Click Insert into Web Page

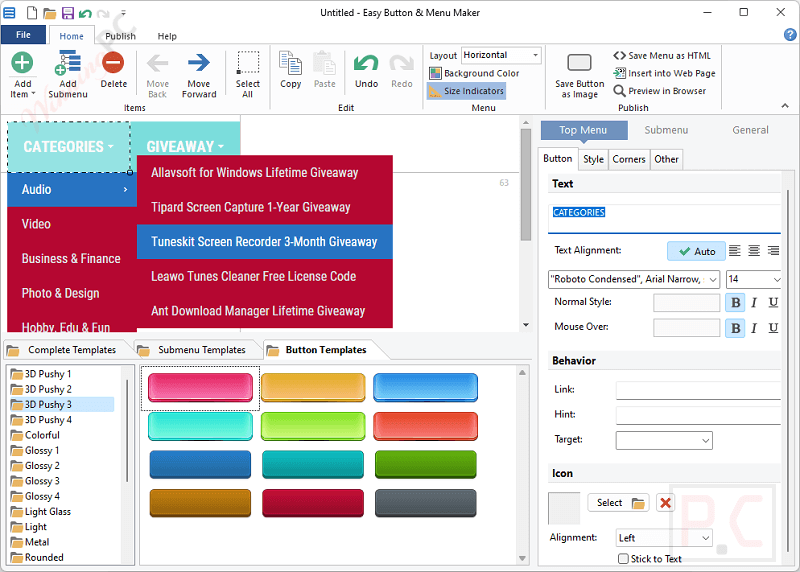click(664, 73)
